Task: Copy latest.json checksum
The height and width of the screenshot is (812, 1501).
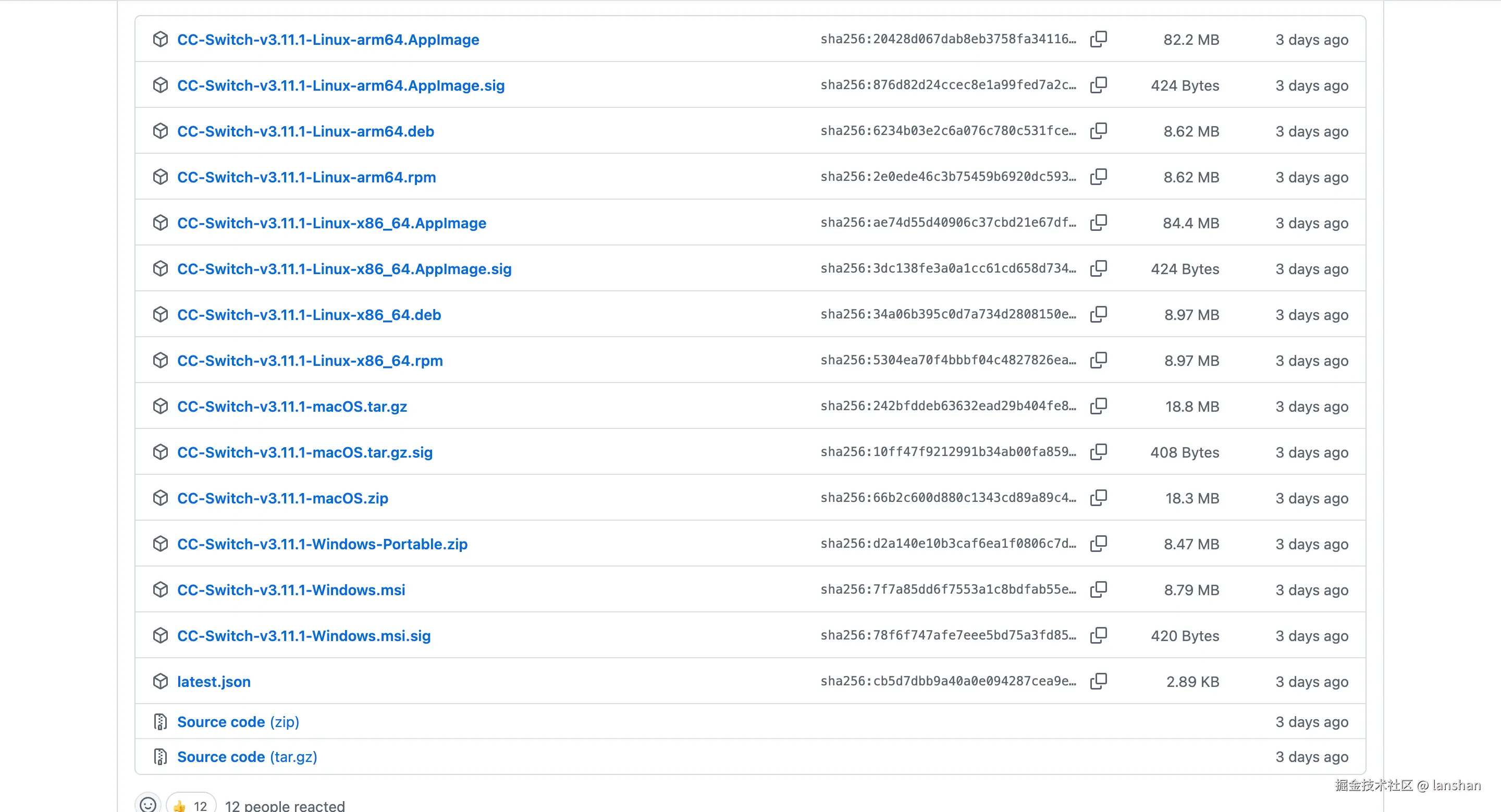Action: coord(1098,681)
